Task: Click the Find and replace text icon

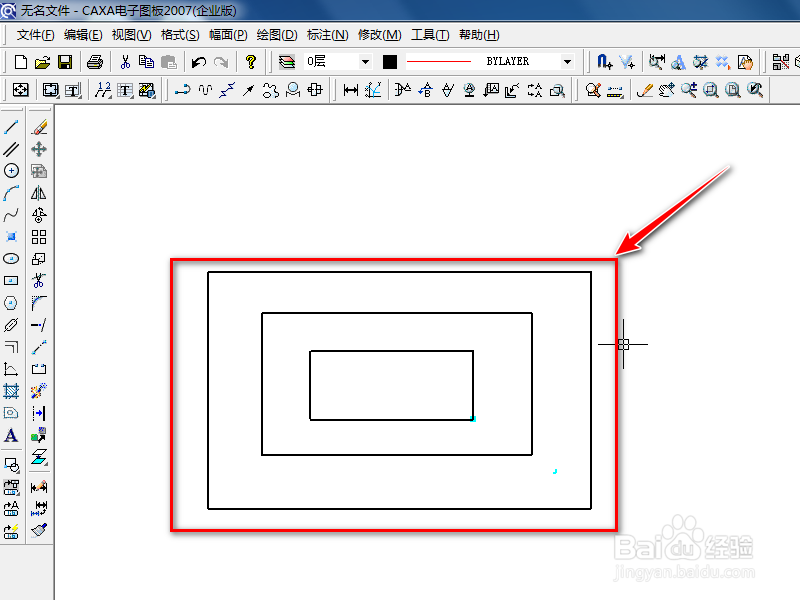Action: coord(678,62)
